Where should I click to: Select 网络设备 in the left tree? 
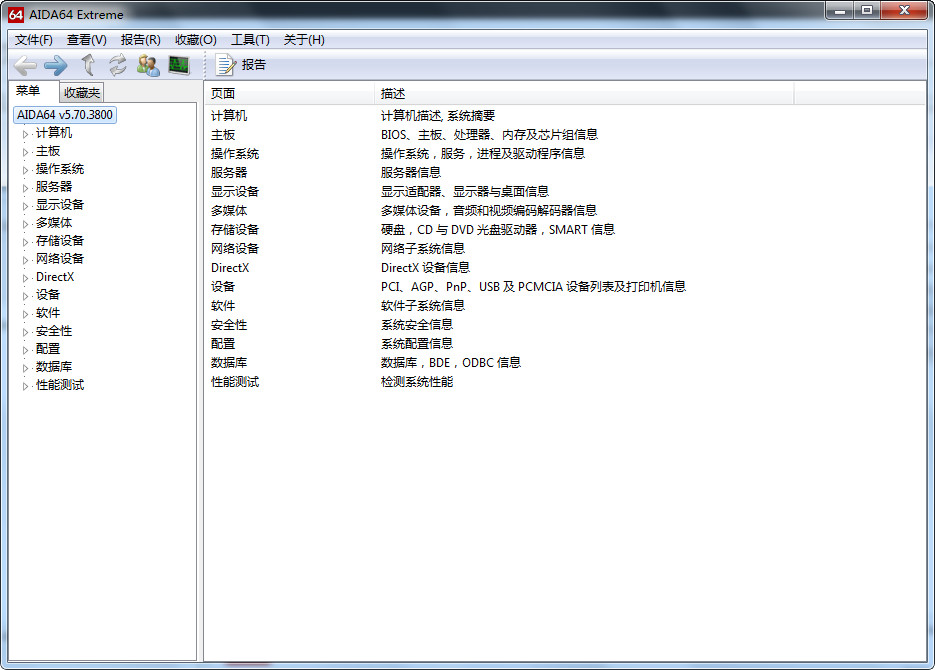[x=60, y=258]
